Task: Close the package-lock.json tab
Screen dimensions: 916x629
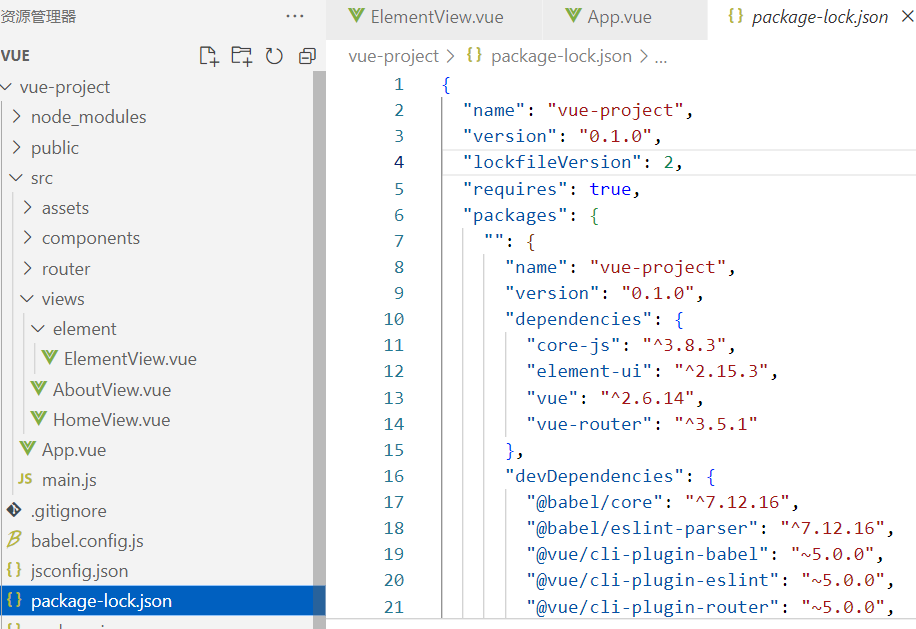Action: click(905, 16)
